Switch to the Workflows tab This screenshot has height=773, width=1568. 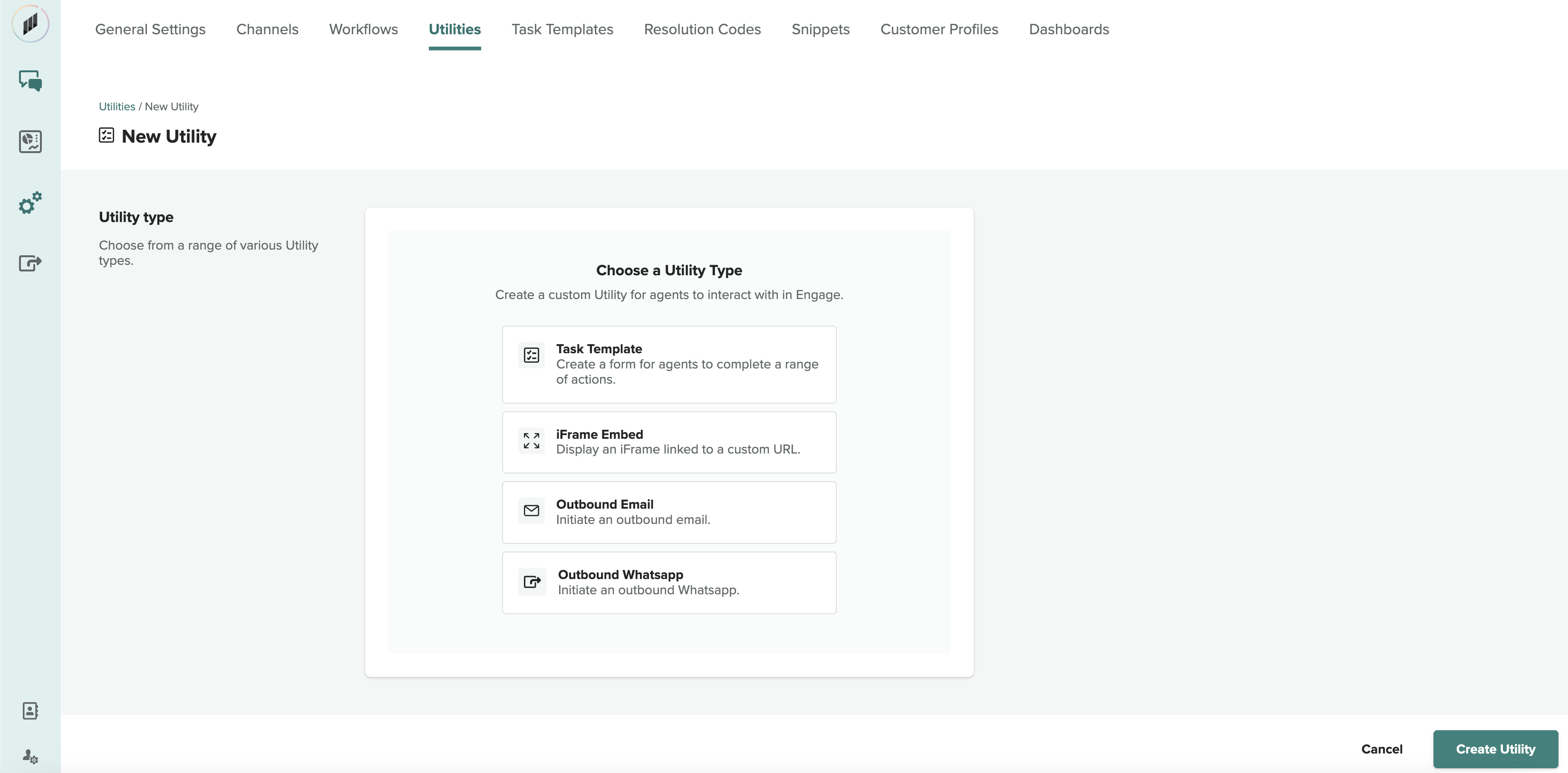[363, 29]
